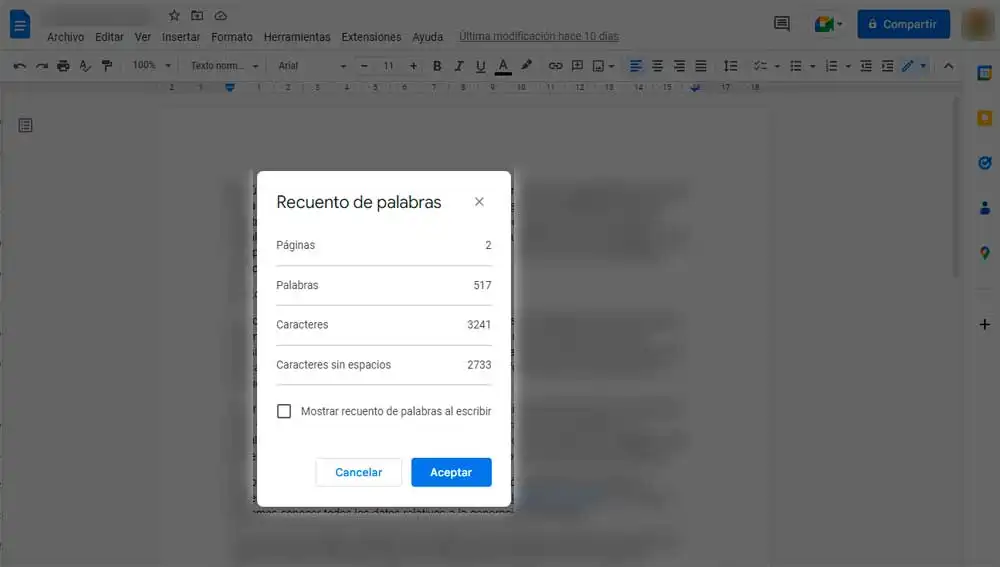Open the zoom 100% dropdown
This screenshot has width=1000, height=567.
152,65
